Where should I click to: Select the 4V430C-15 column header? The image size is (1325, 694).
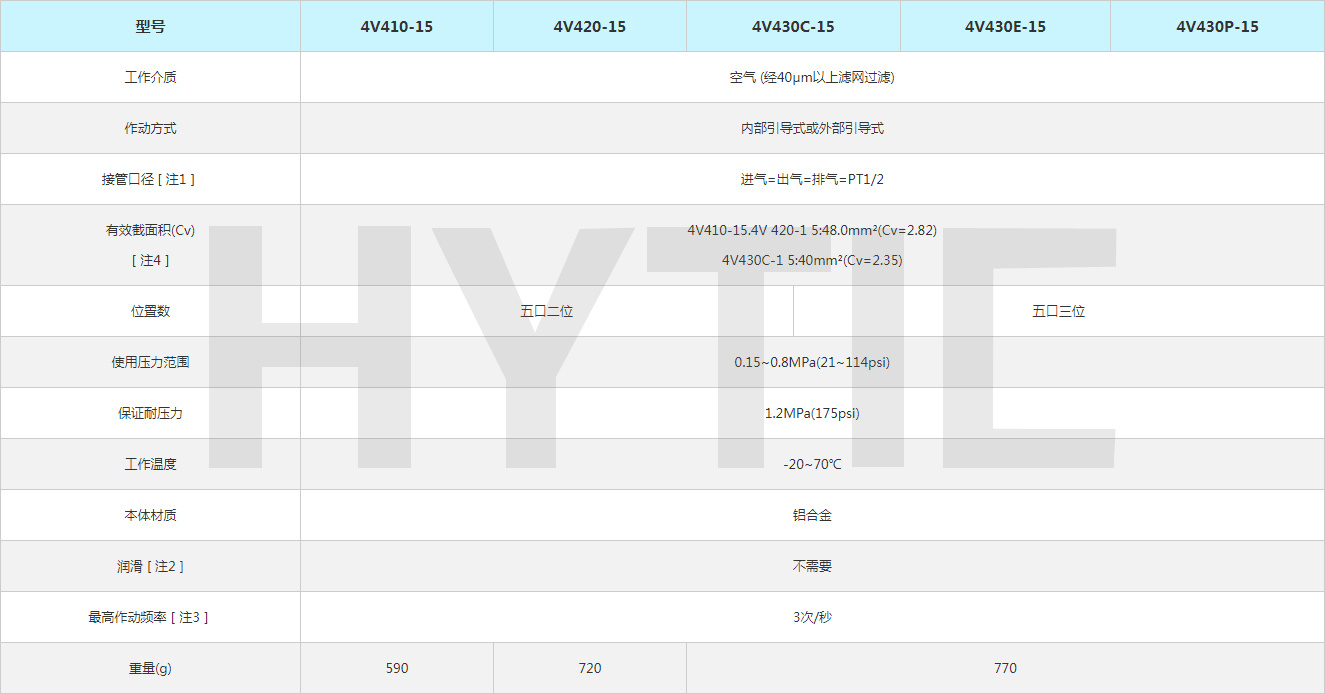tap(793, 26)
